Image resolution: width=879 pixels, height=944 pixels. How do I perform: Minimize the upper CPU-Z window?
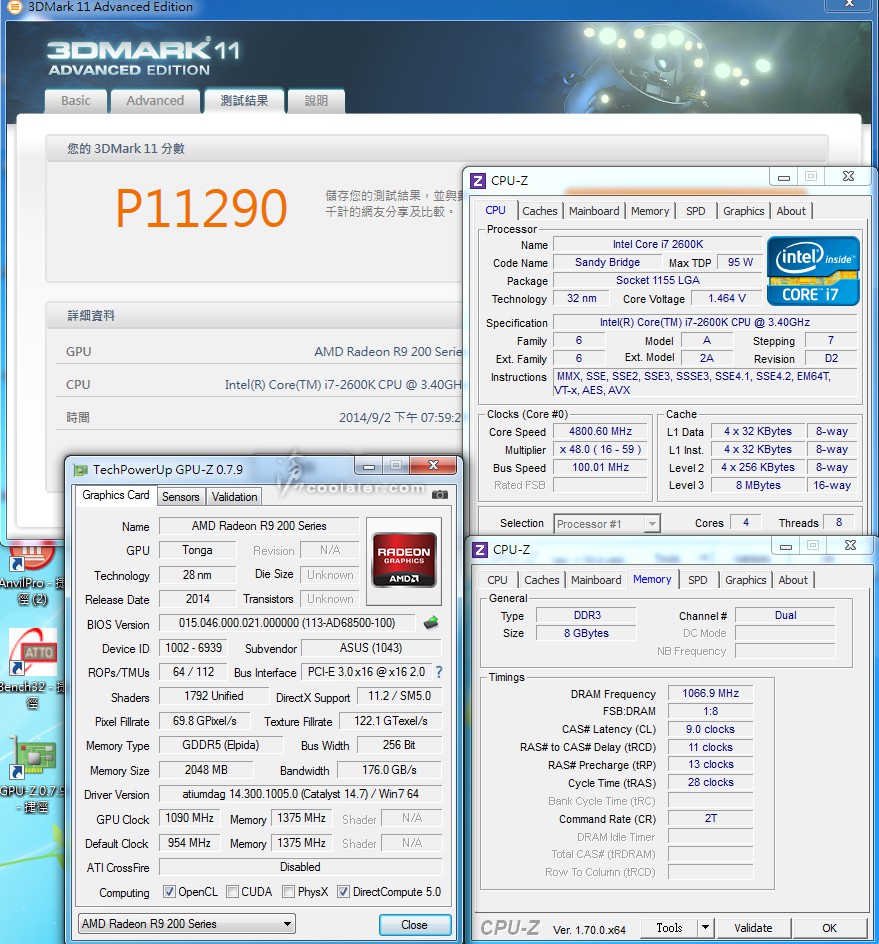(x=784, y=177)
